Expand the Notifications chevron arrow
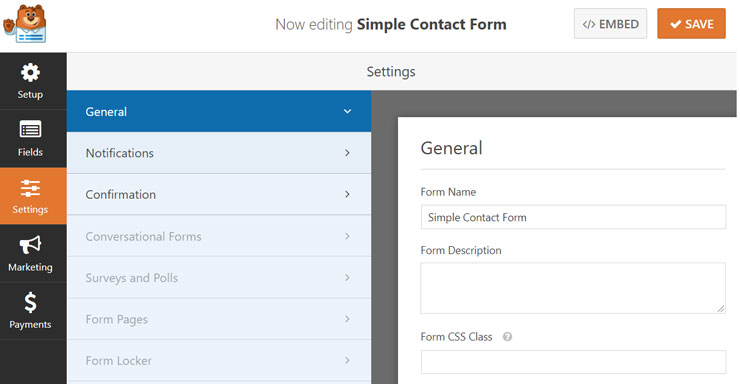740x384 pixels. (x=347, y=153)
